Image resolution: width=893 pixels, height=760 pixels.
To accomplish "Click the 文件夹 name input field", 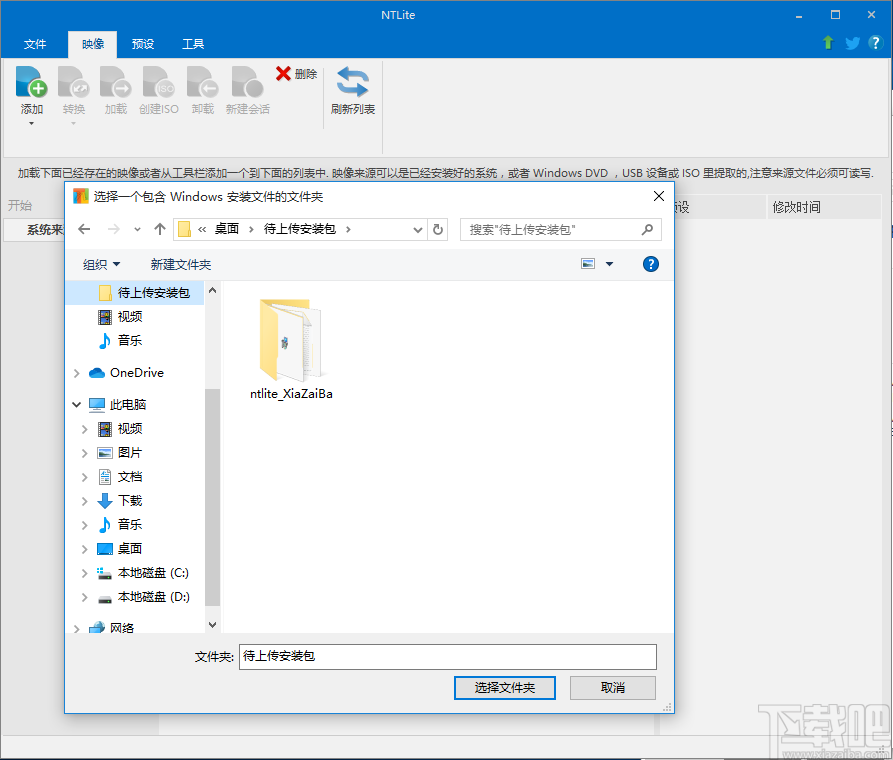I will [447, 657].
